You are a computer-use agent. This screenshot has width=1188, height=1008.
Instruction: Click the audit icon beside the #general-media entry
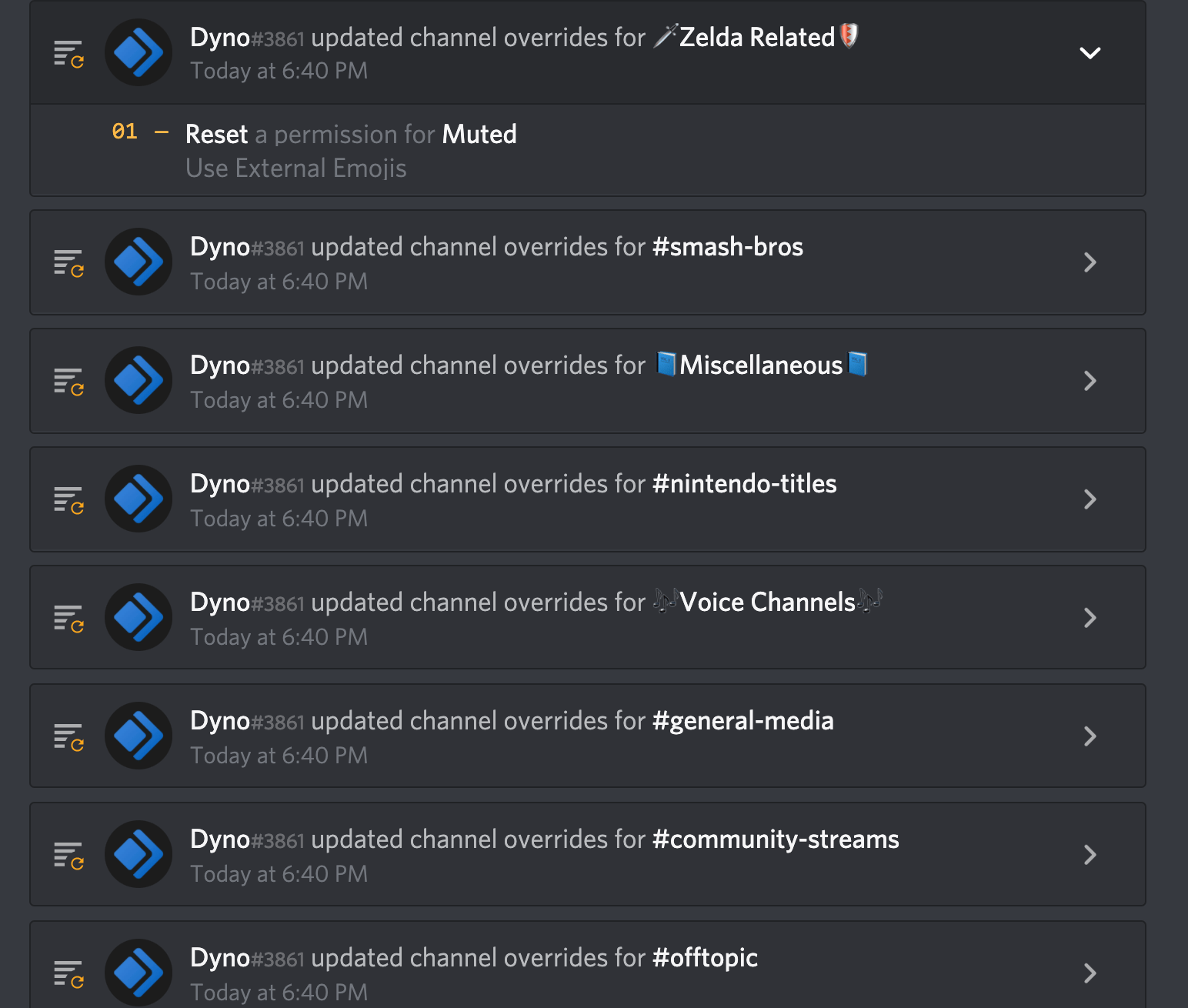[x=69, y=736]
